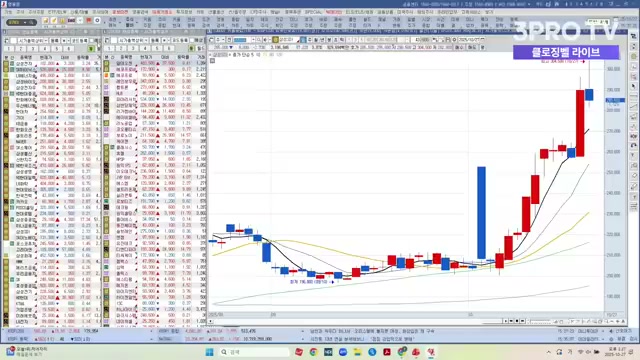
Task: Sort left list by 등락률 column header
Action: pos(83,58)
